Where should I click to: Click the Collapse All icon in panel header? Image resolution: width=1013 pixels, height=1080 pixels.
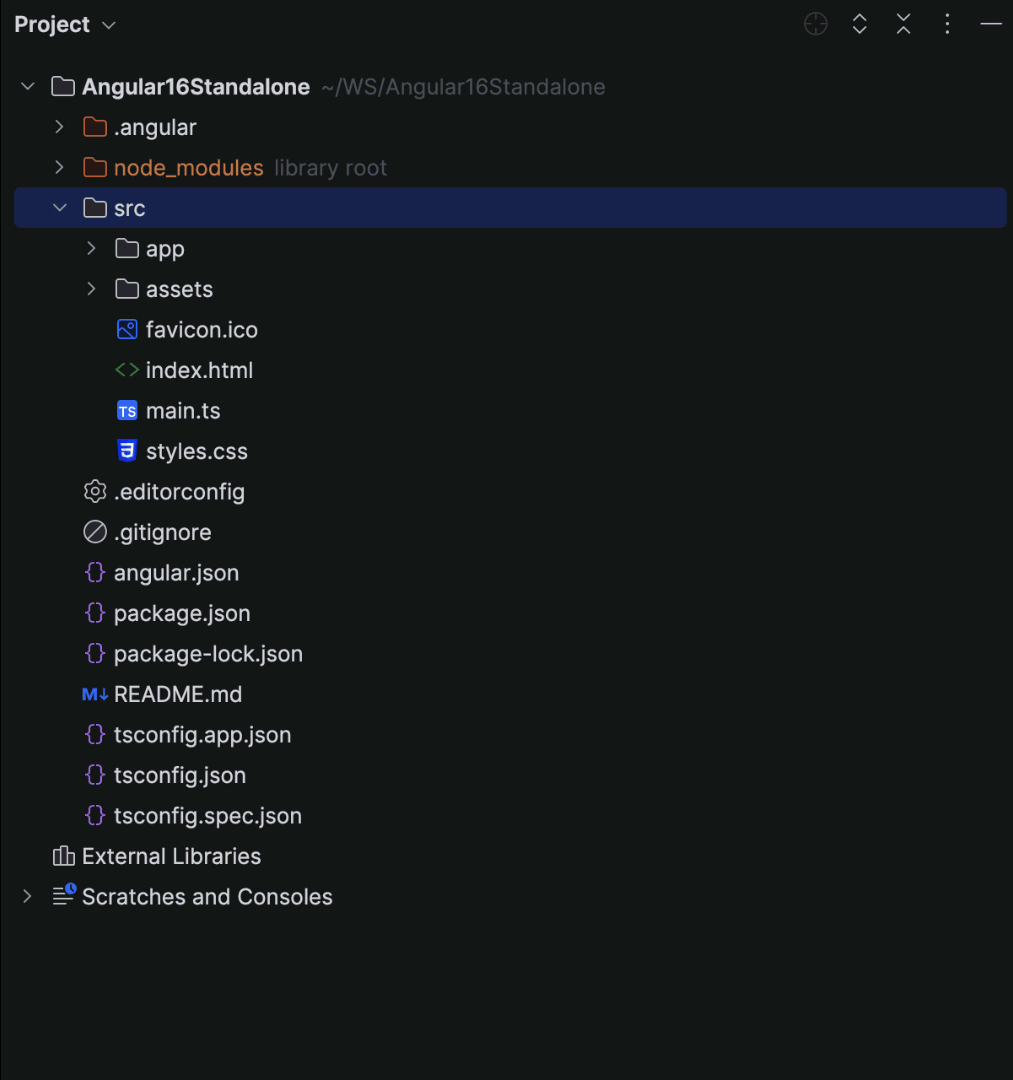click(x=903, y=24)
